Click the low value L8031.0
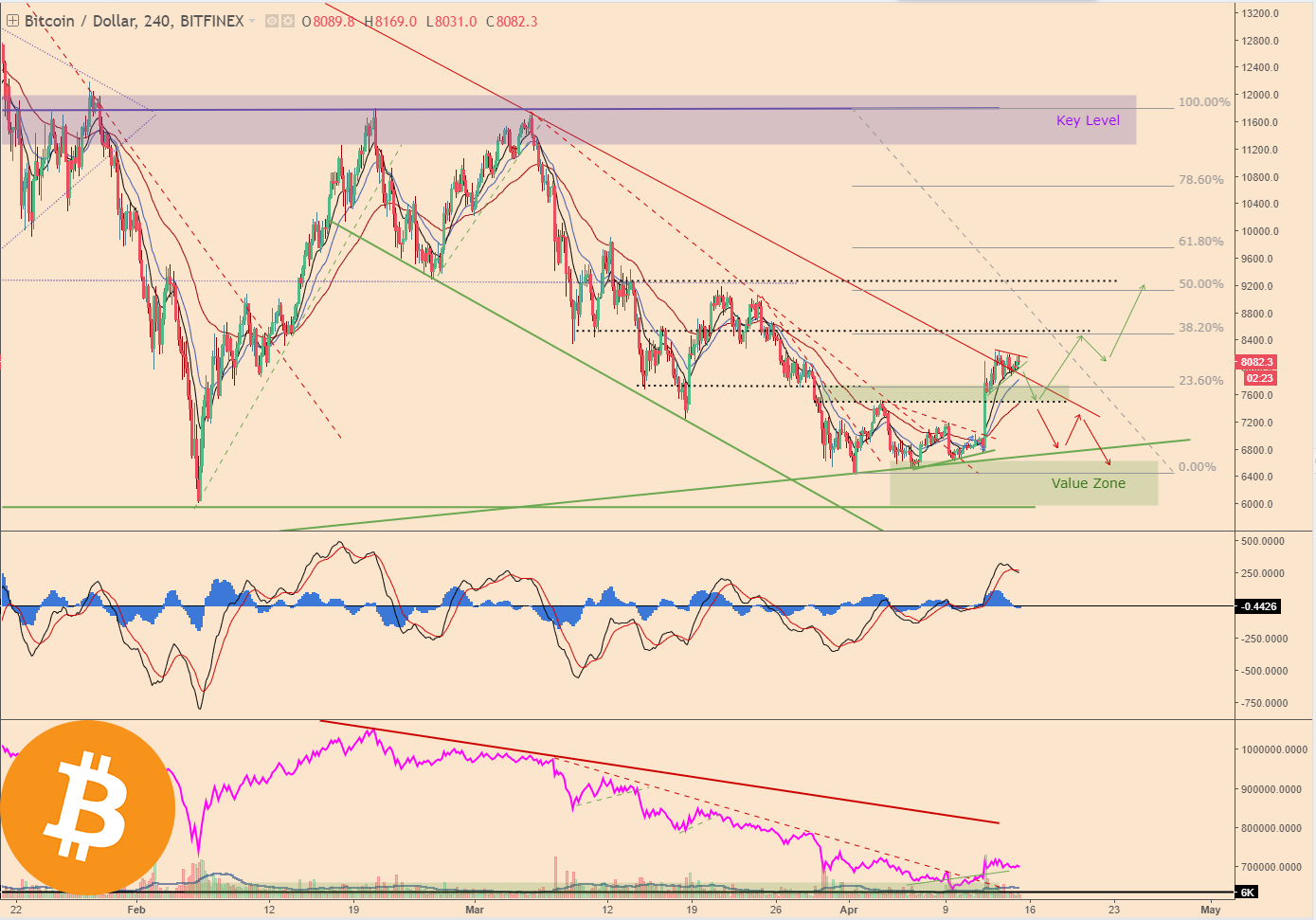Image resolution: width=1316 pixels, height=920 pixels. 451,21
